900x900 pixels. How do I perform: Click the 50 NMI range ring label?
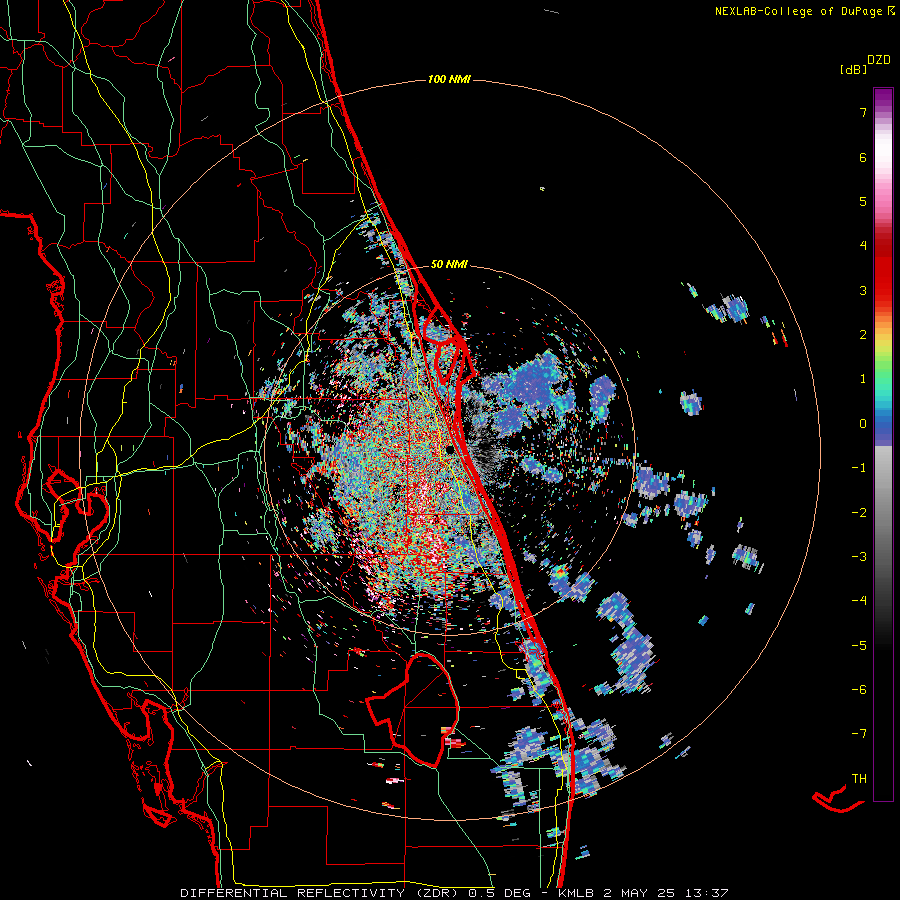(x=449, y=264)
